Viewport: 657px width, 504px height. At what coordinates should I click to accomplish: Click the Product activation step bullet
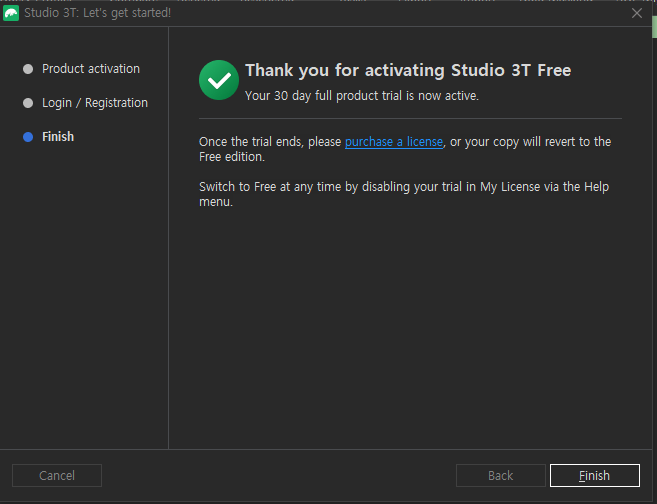(x=28, y=69)
